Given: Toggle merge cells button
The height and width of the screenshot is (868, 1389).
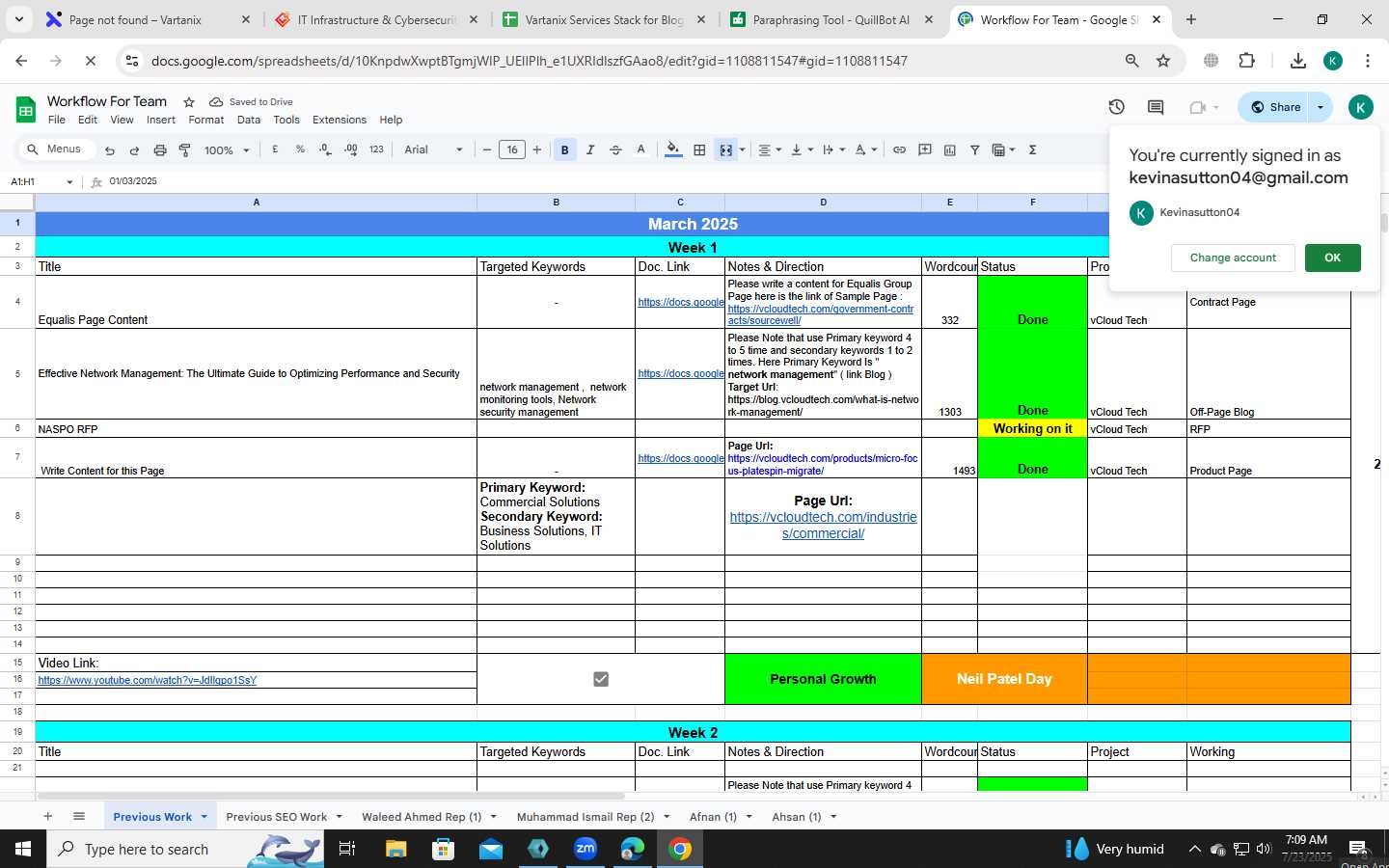Looking at the screenshot, I should pyautogui.click(x=725, y=149).
